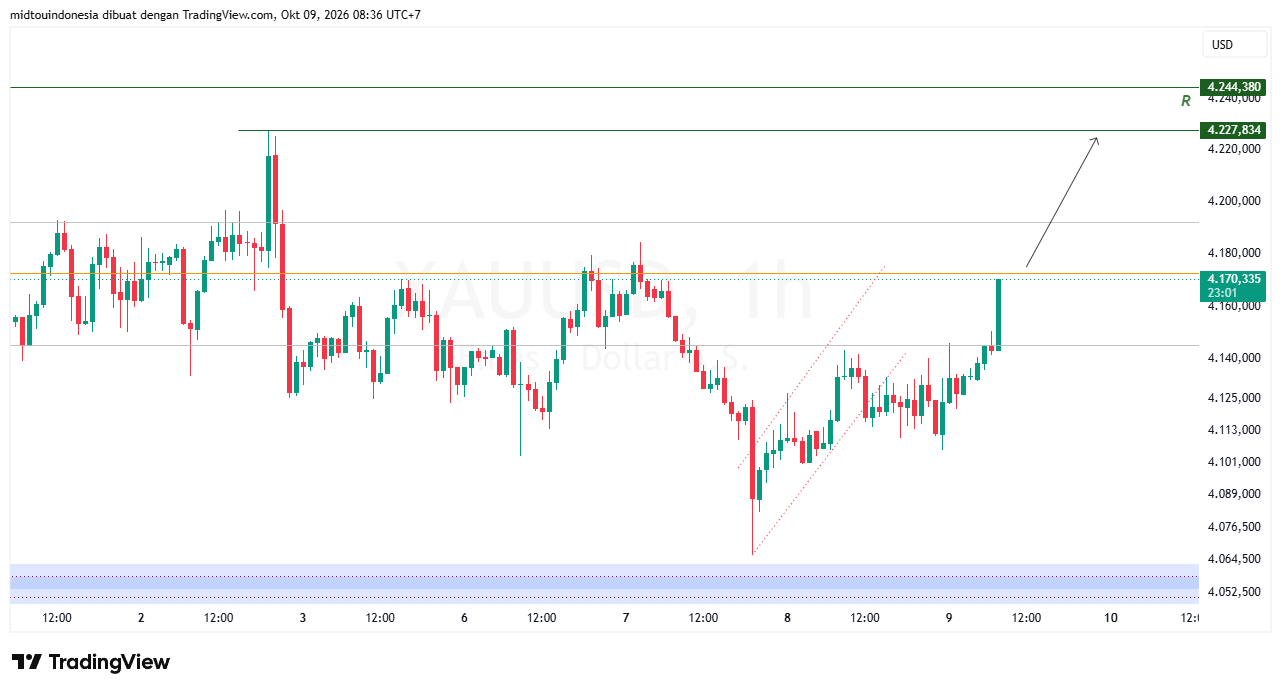Click the 4.140,000 price axis value
Image resolution: width=1281 pixels, height=692 pixels.
(1234, 358)
